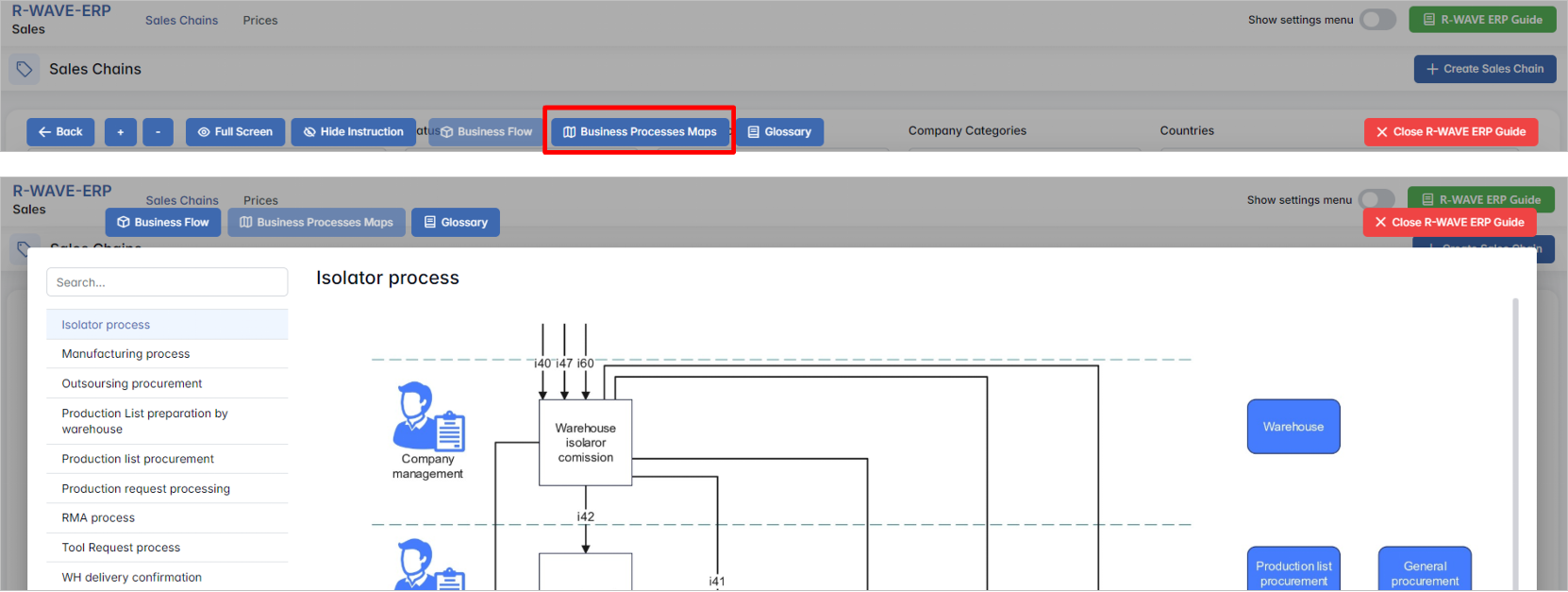Image resolution: width=1568 pixels, height=592 pixels.
Task: Click the blue Warehouse node
Action: tap(1293, 427)
